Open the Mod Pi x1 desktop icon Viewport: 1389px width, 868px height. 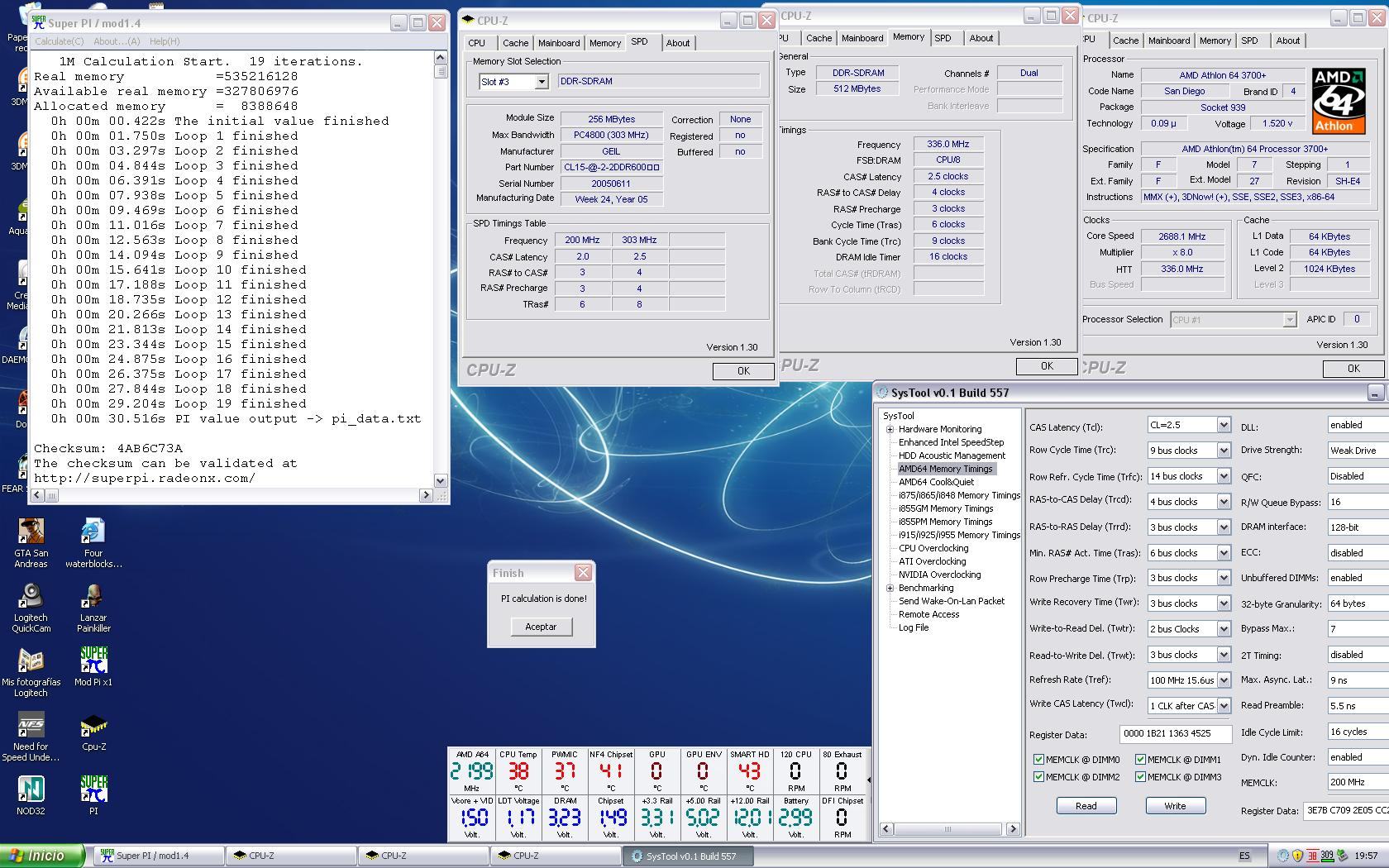pos(93,661)
